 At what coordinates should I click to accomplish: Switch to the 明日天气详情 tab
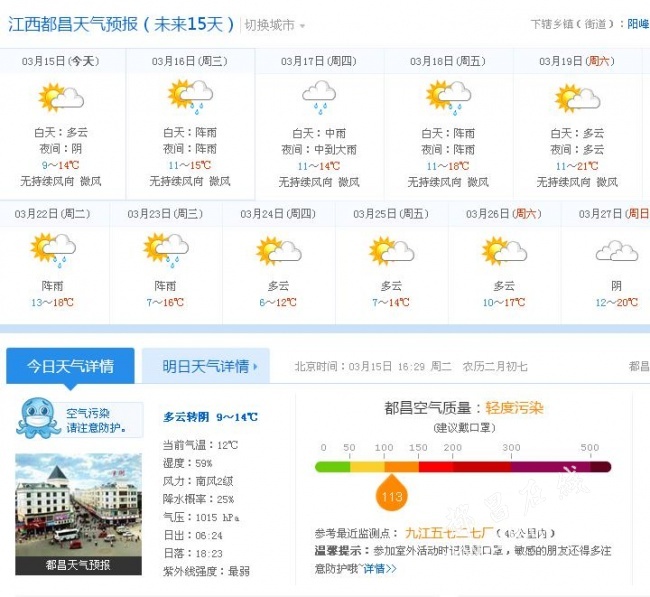point(206,366)
